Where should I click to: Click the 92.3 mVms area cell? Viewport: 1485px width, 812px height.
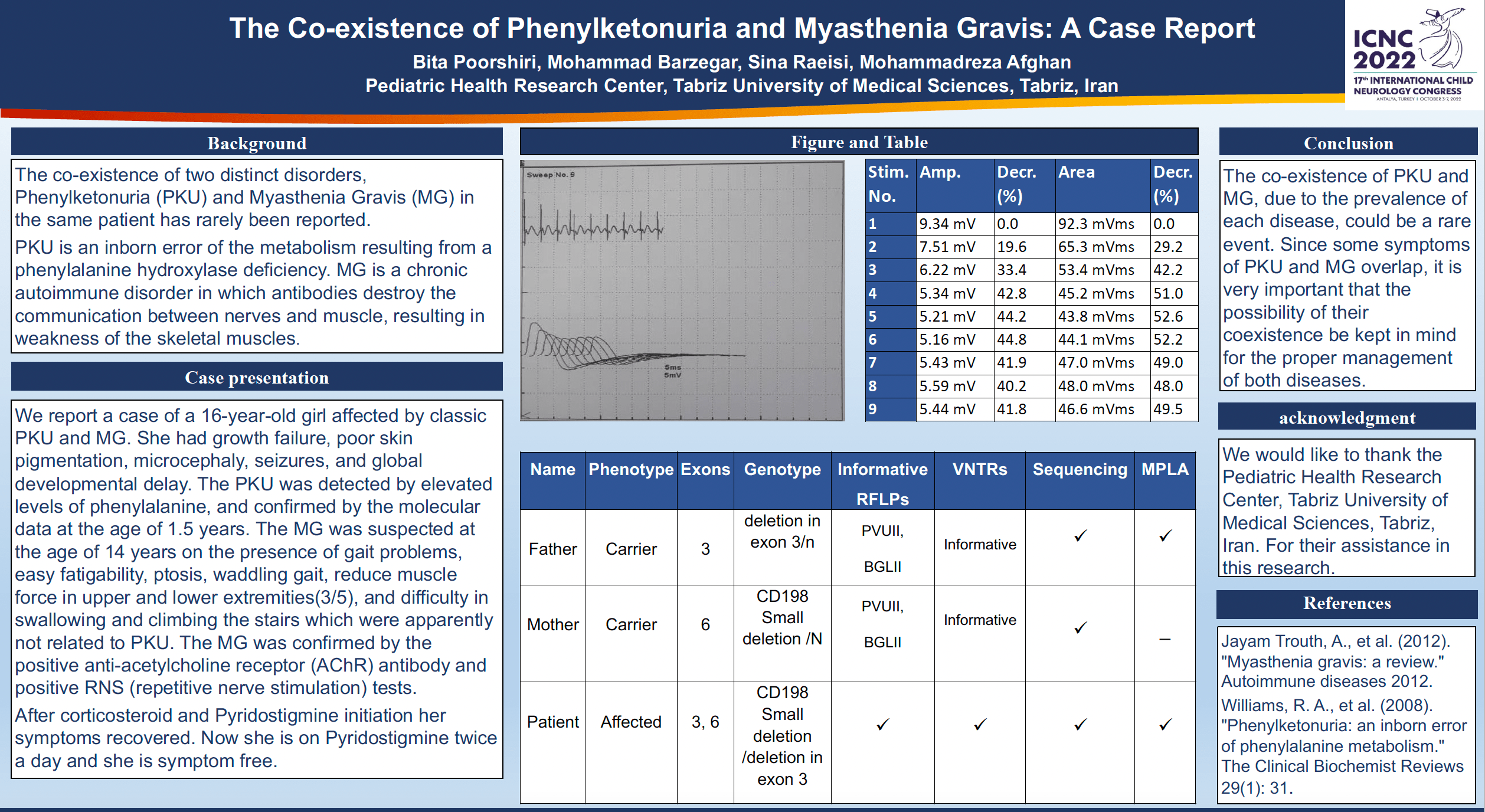(x=1103, y=224)
